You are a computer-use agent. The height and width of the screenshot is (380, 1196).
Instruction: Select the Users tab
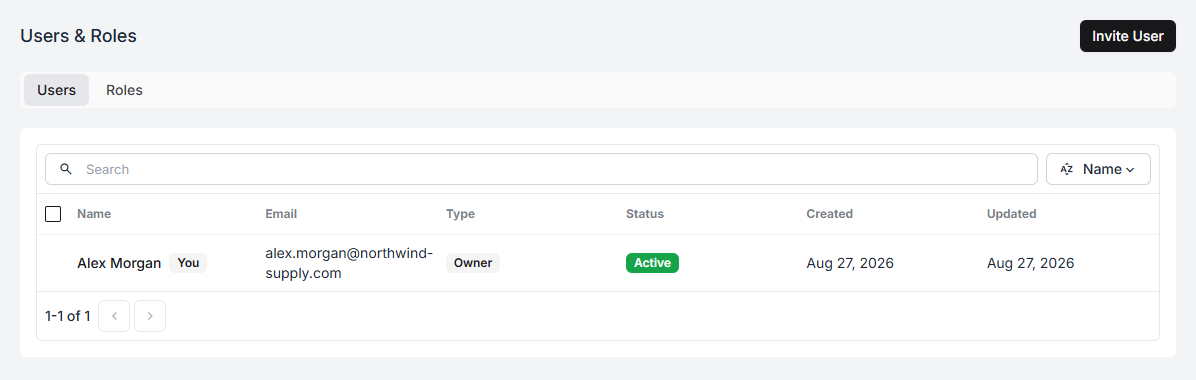[56, 90]
